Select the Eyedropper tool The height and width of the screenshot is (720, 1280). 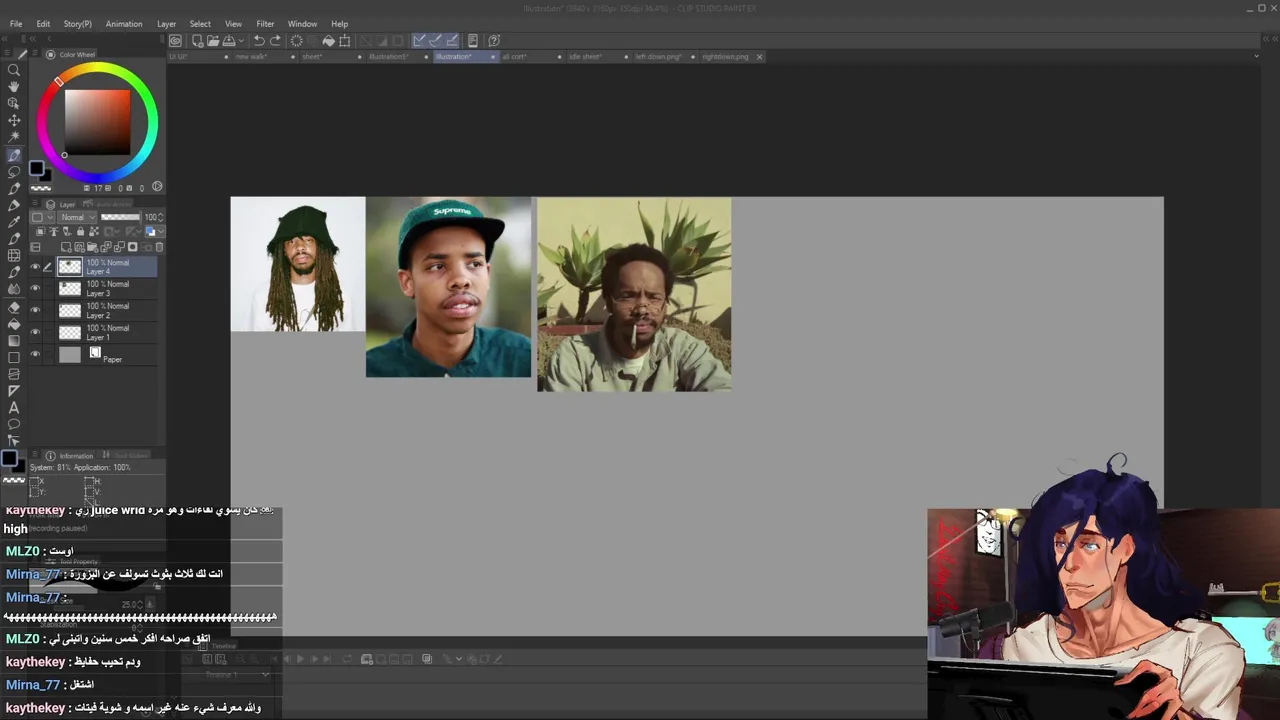(x=14, y=221)
